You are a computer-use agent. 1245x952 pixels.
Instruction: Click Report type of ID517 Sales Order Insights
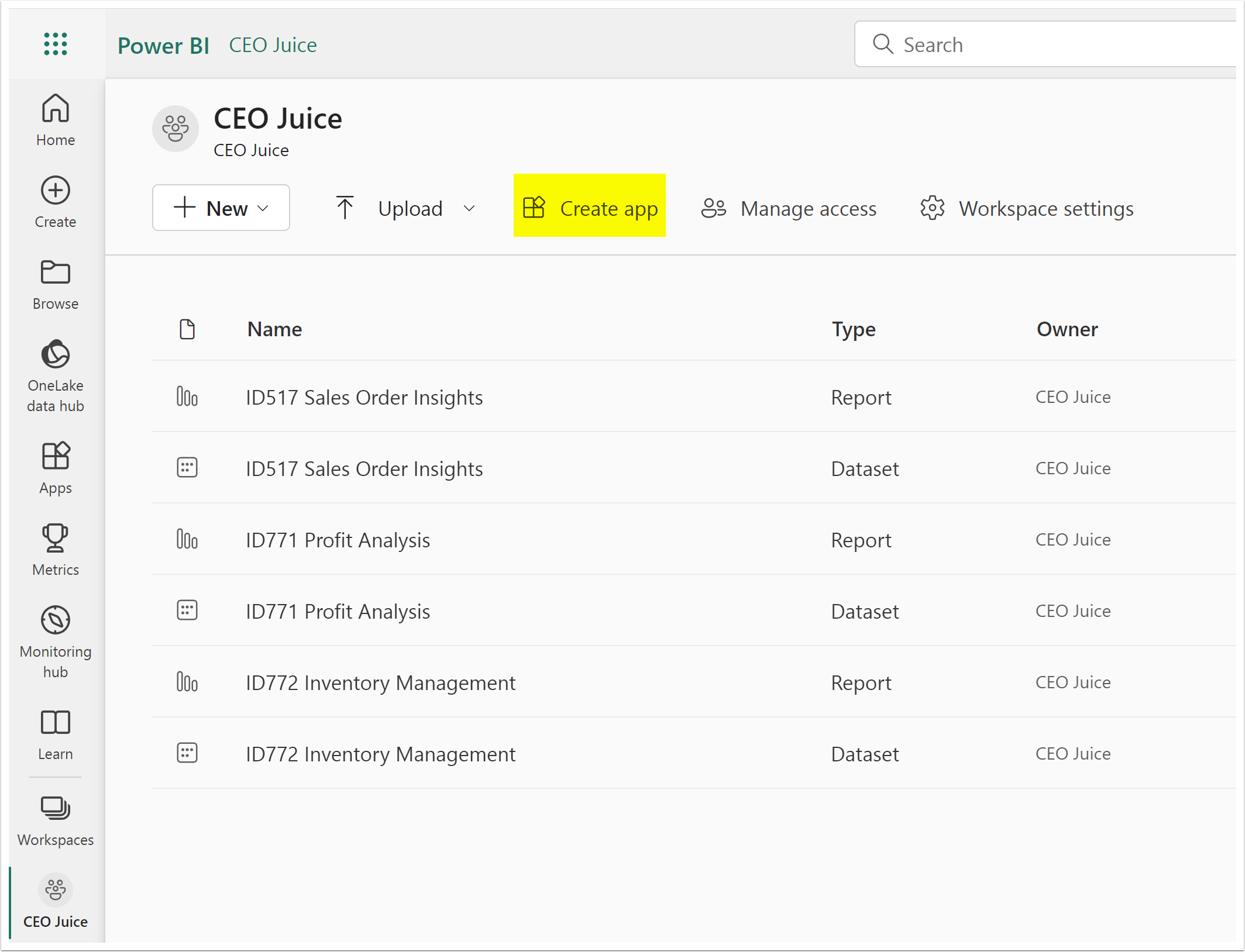[861, 398]
